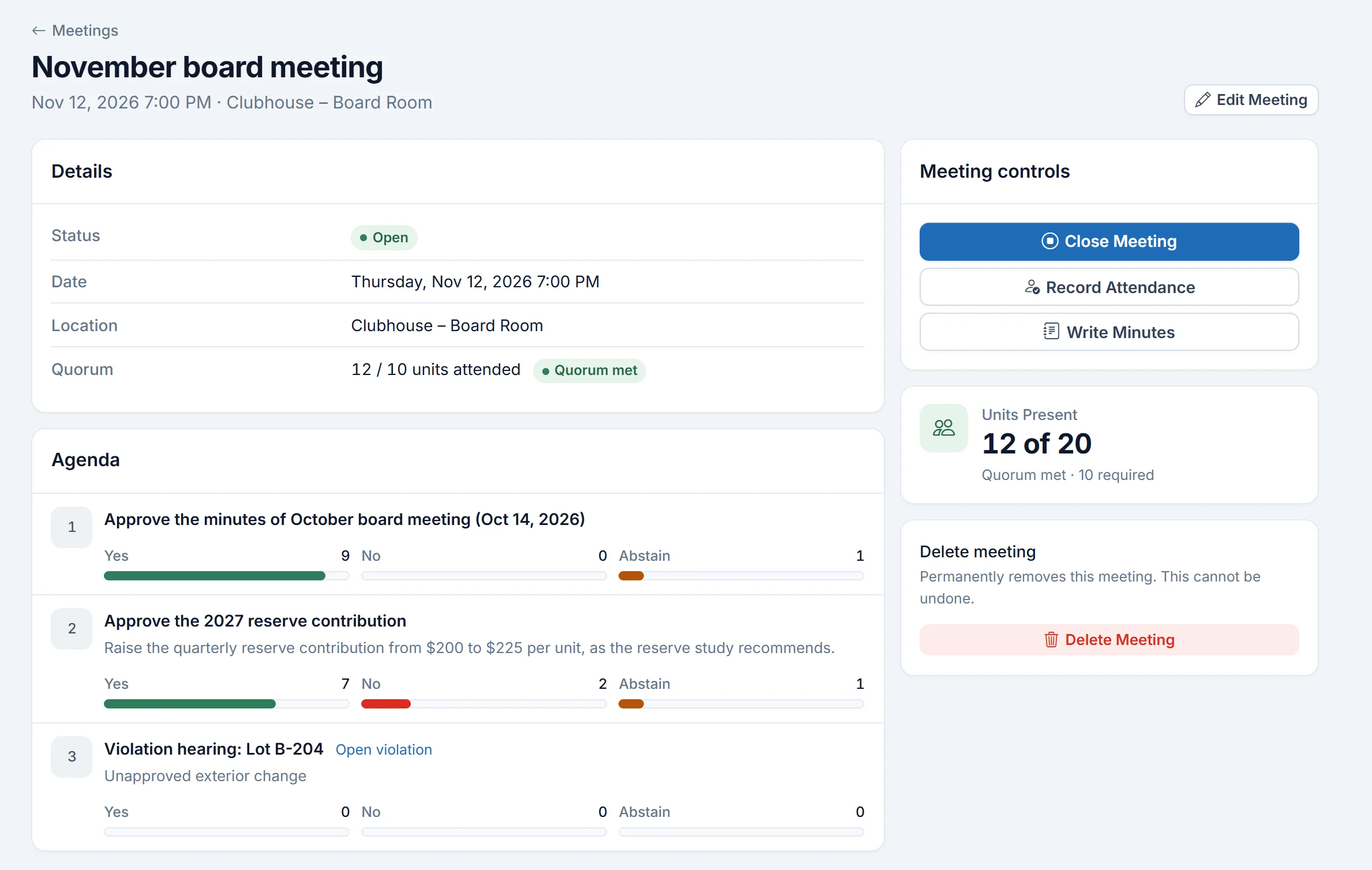Click the red No vote bar for reserve contribution
The width and height of the screenshot is (1372, 870).
click(385, 704)
